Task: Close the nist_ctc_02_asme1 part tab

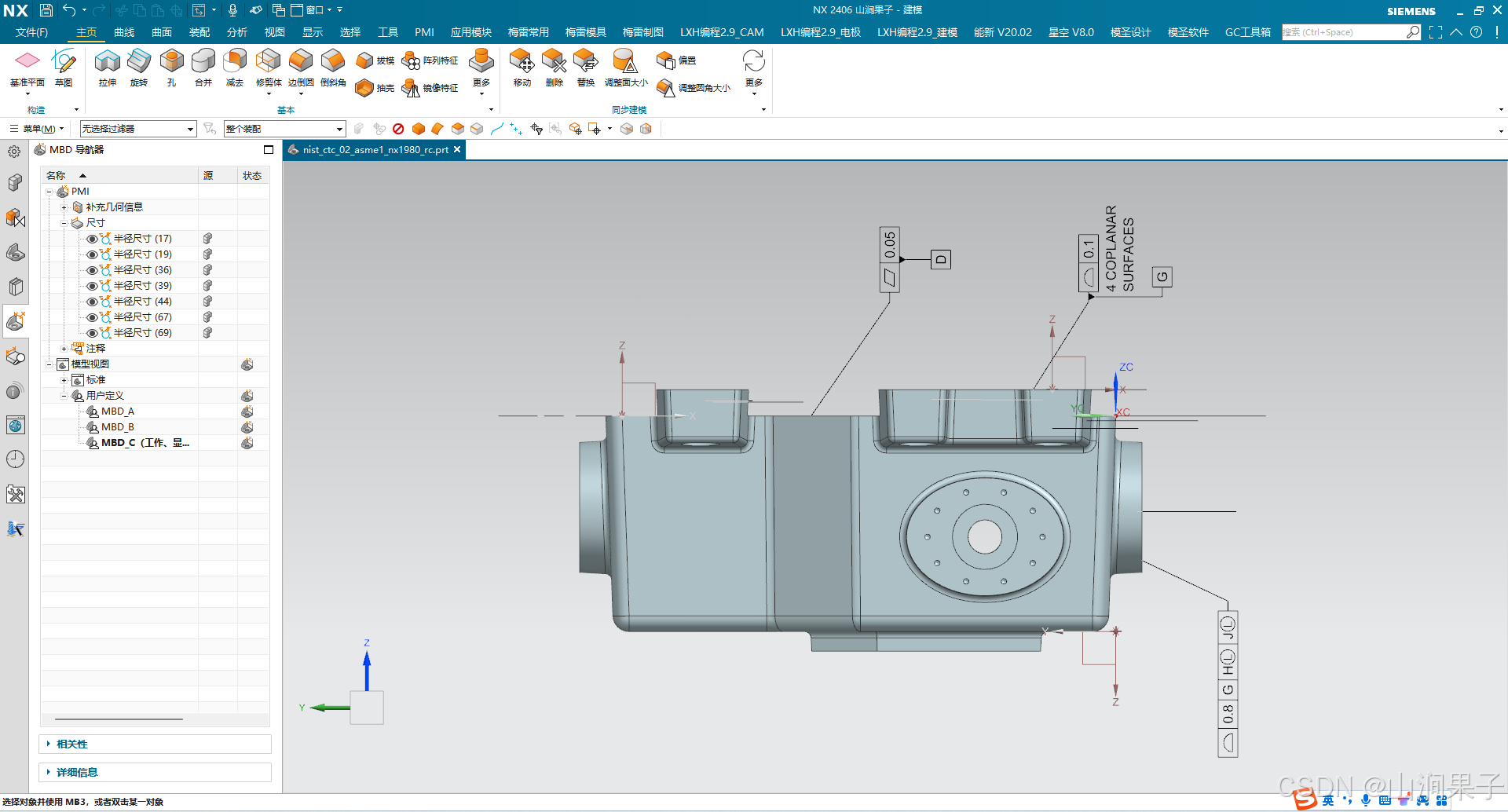Action: (x=457, y=149)
